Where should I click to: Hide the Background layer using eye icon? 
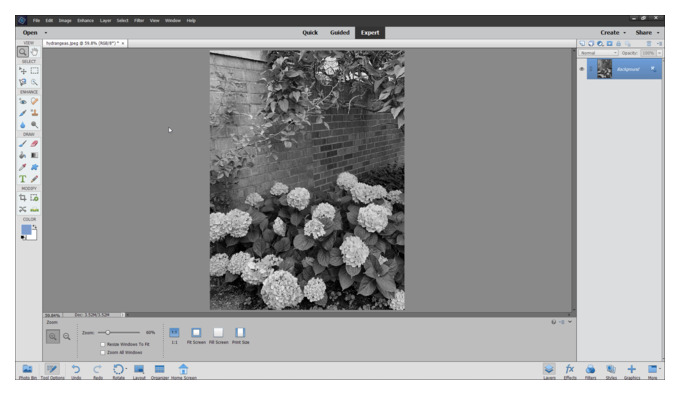(x=582, y=69)
